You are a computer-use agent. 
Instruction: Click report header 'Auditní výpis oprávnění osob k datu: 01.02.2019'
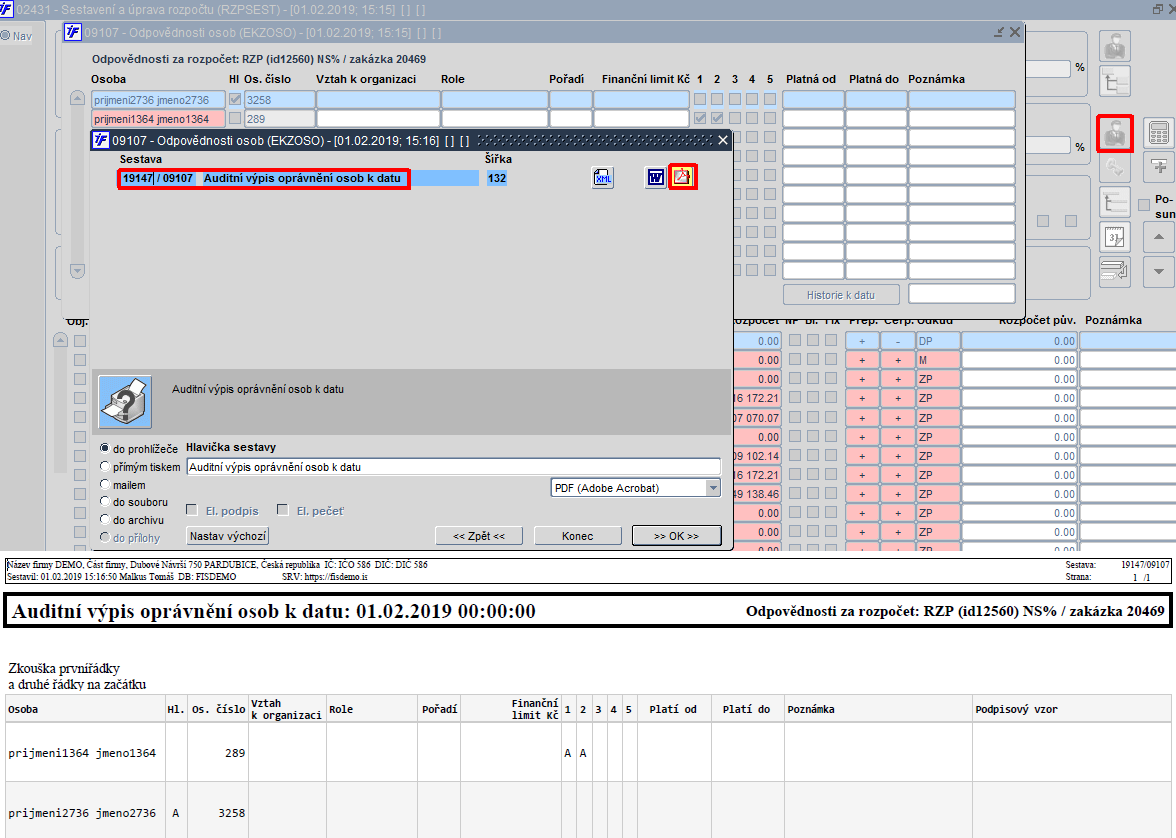pyautogui.click(x=233, y=611)
